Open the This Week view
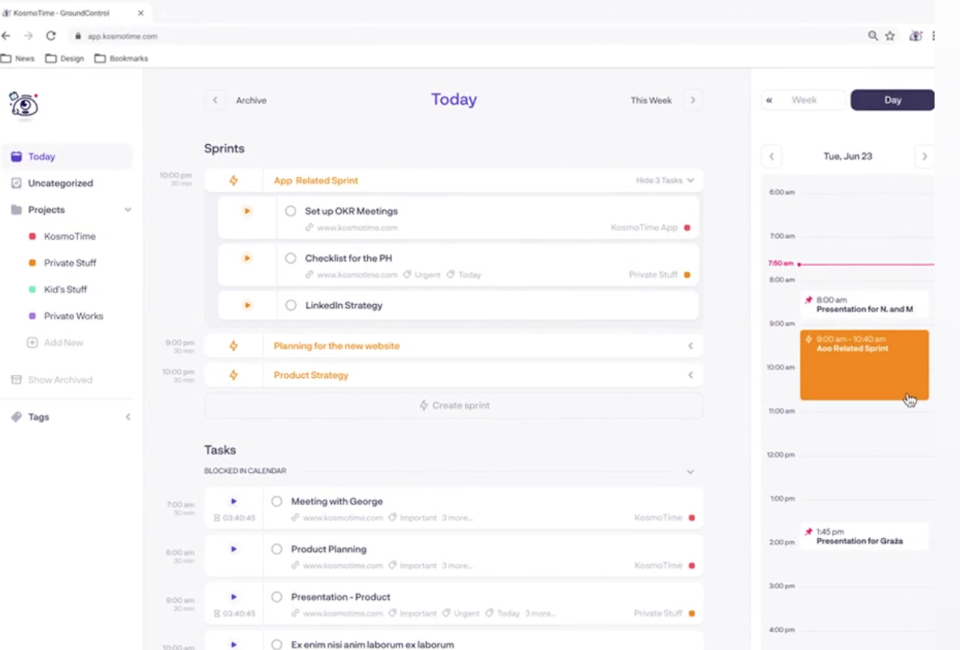The width and height of the screenshot is (960, 650). 650,100
